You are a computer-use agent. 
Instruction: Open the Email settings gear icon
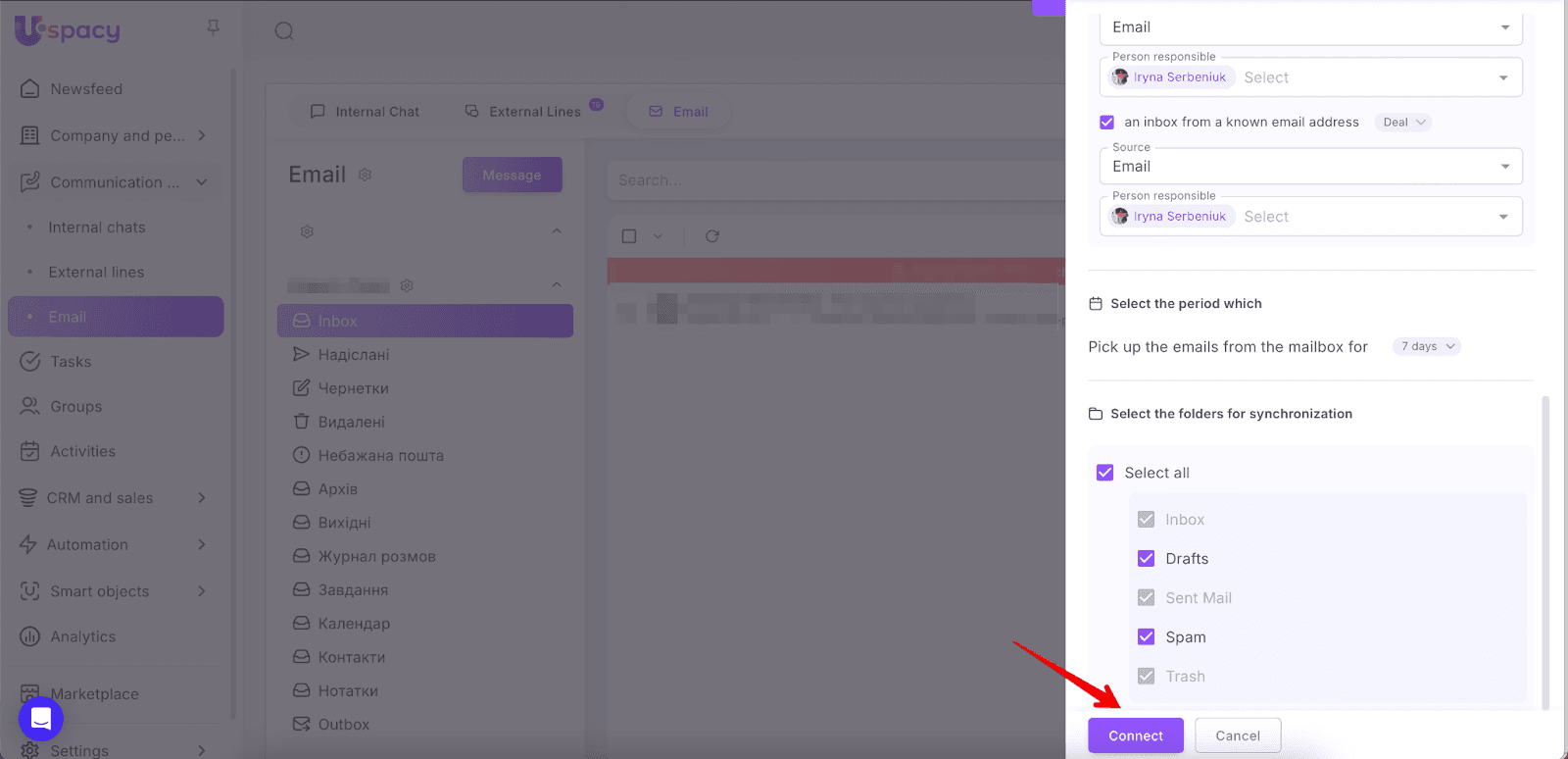[x=365, y=175]
